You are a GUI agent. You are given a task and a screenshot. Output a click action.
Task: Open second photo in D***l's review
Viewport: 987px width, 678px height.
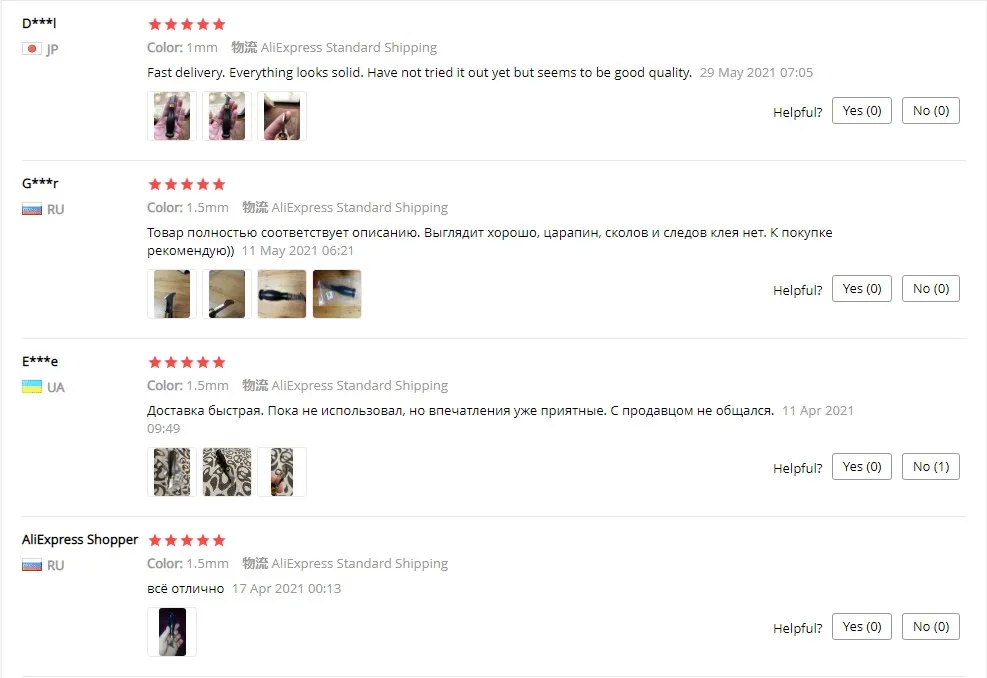tap(227, 116)
